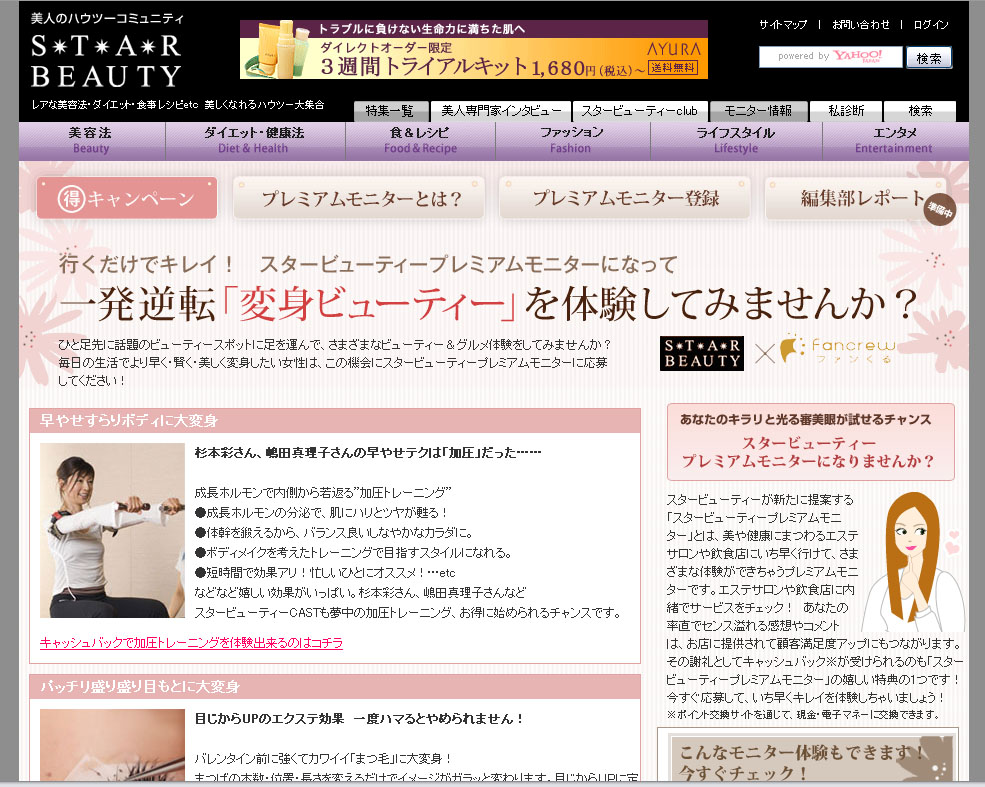Screen dimensions: 985x787
Task: Open the ライフスタイル Lifestyle menu
Action: (736, 141)
